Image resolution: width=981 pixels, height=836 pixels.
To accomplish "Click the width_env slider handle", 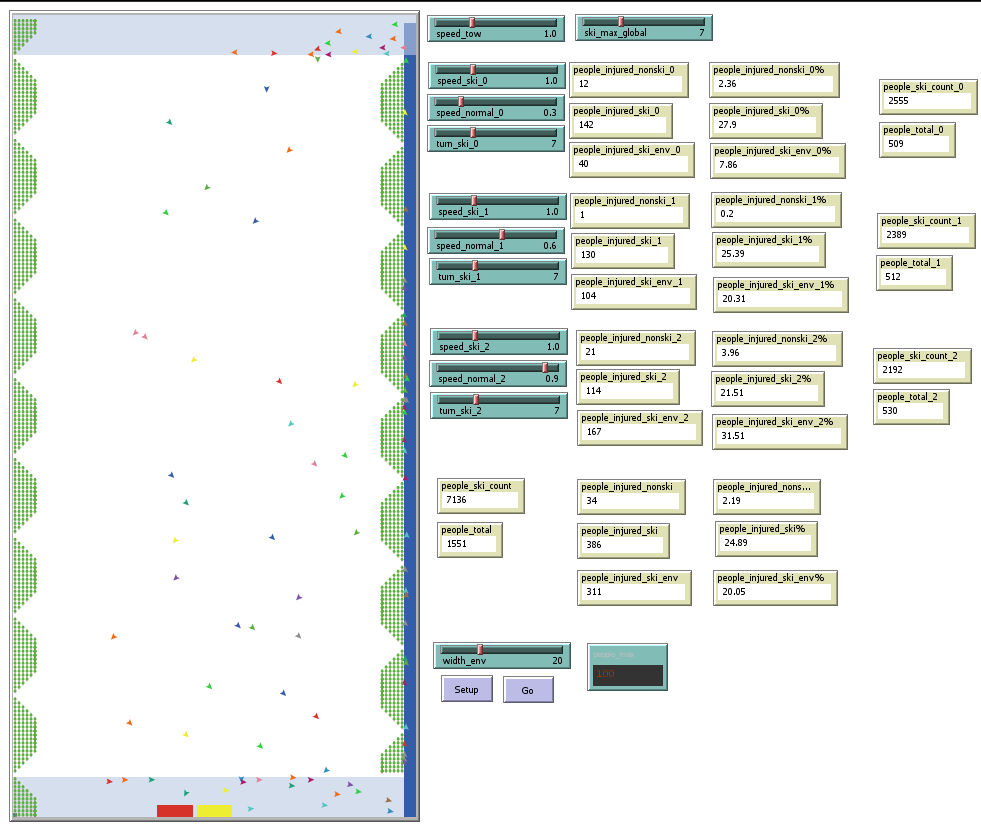I will 480,649.
